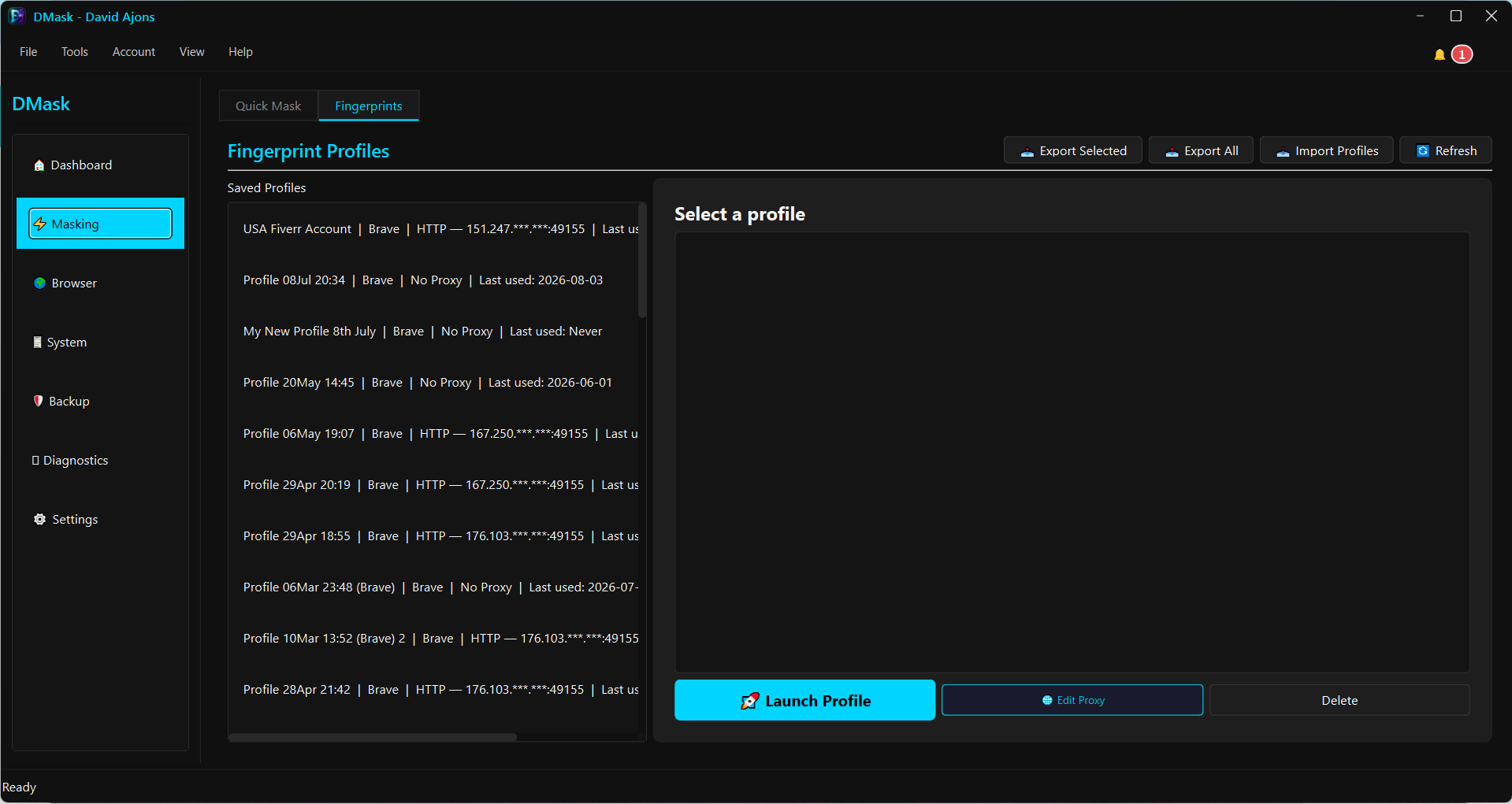
Task: Click the DMask sidebar title
Action: [41, 104]
